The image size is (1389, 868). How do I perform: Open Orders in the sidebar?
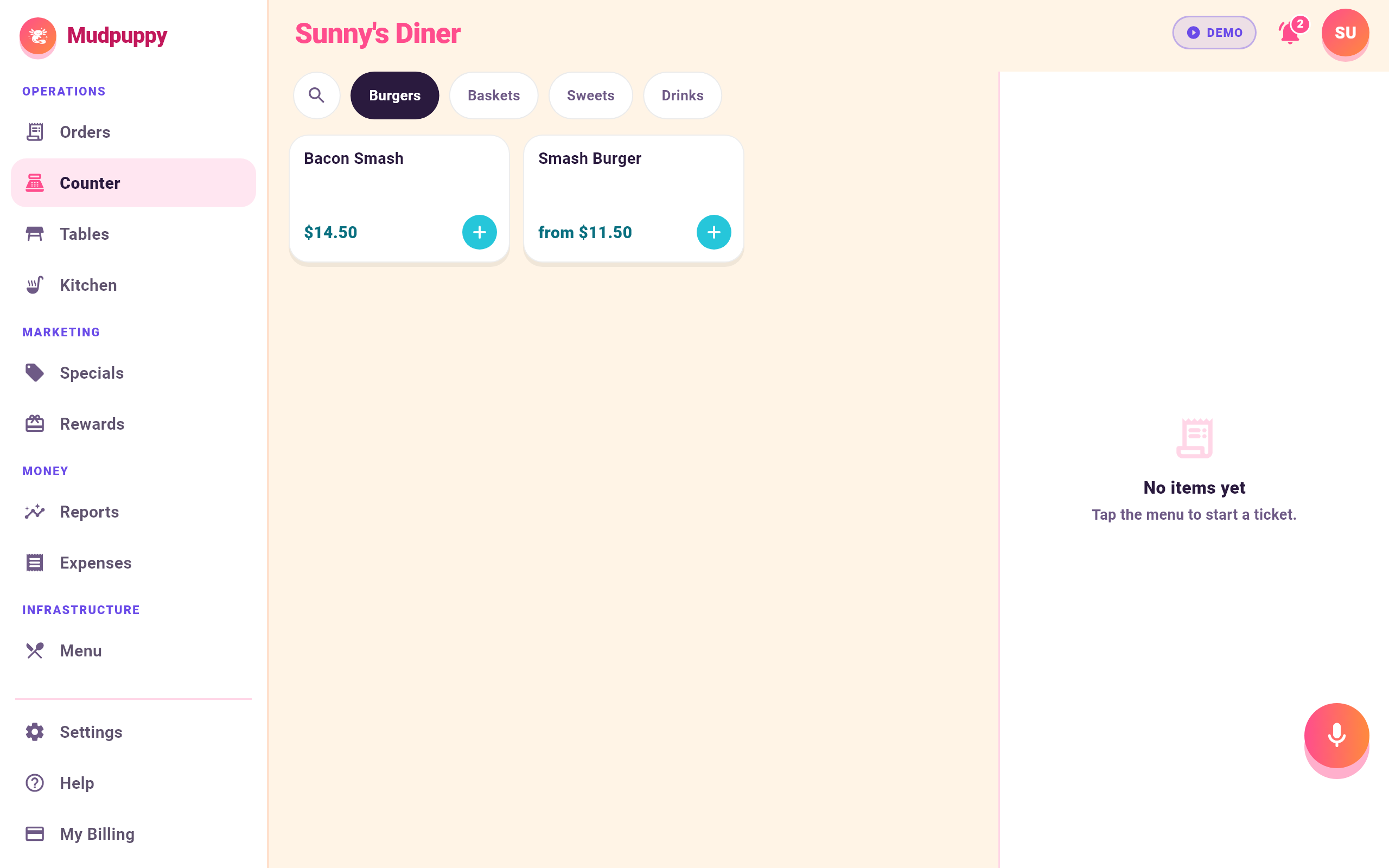pyautogui.click(x=133, y=132)
